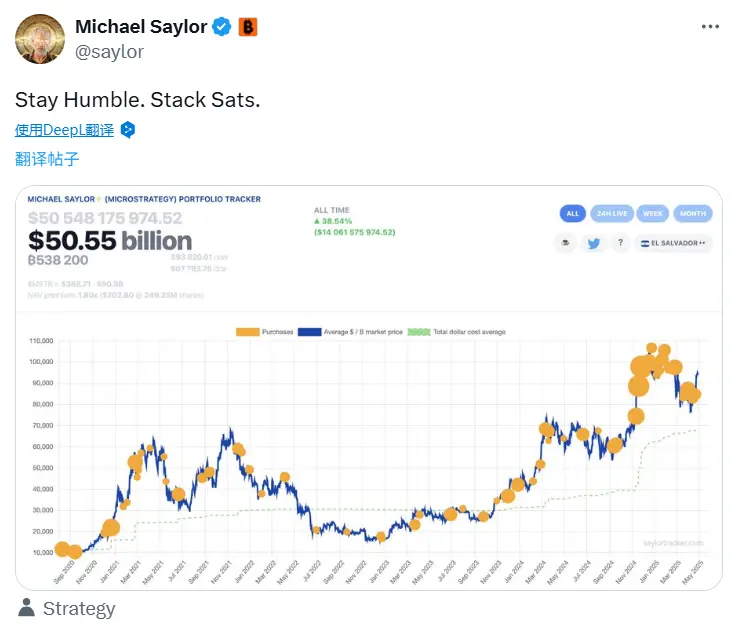
Task: Click the Twitter bird icon in the tracker
Action: pyautogui.click(x=594, y=243)
